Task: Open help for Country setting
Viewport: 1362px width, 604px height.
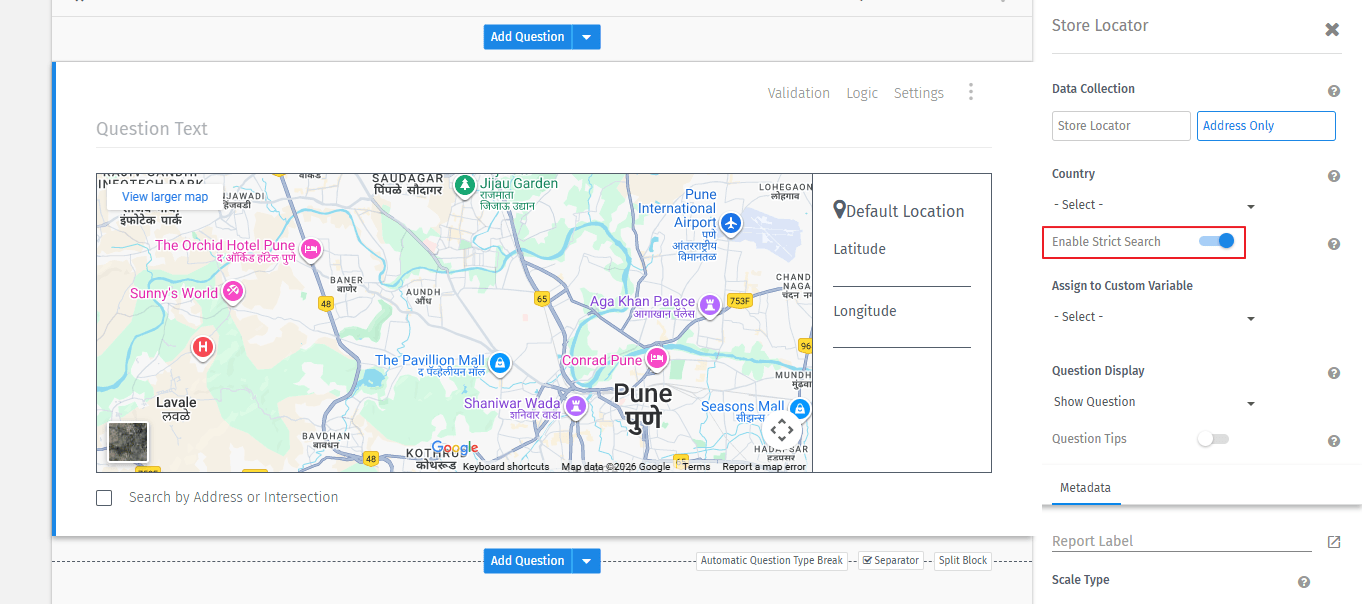Action: [1334, 176]
